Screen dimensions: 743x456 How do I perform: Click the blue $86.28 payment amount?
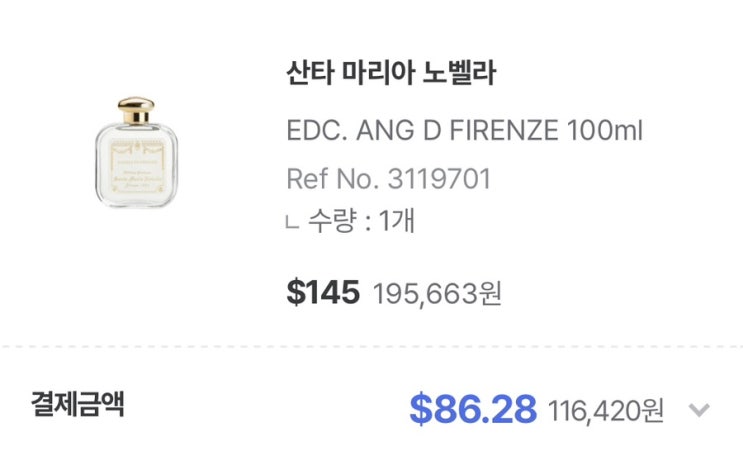[474, 408]
